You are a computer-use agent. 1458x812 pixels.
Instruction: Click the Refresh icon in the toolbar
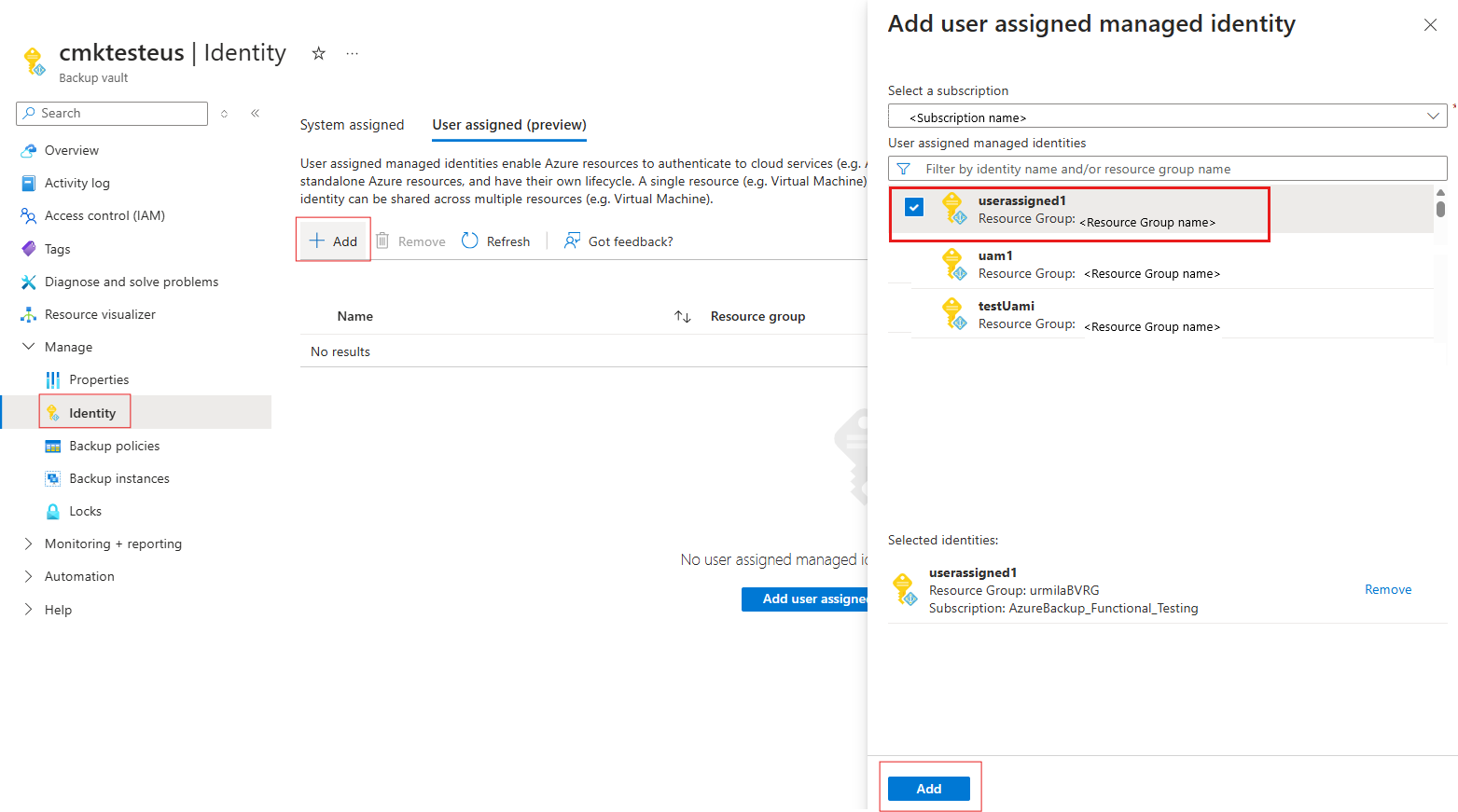pyautogui.click(x=470, y=241)
